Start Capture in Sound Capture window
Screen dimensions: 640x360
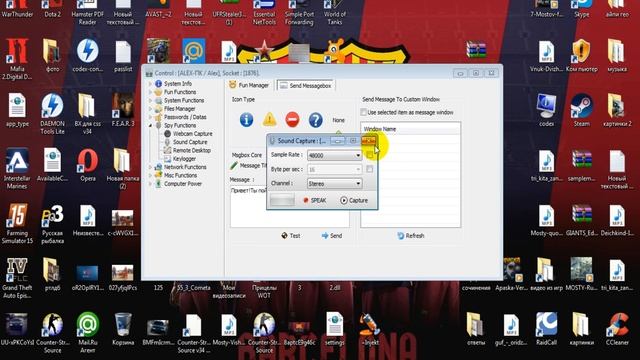point(354,200)
